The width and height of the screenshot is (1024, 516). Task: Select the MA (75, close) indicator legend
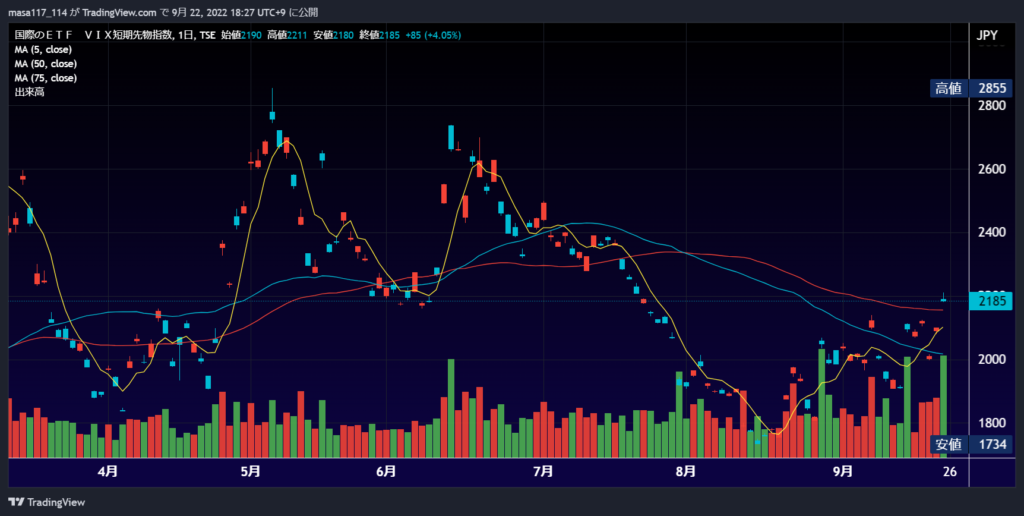[46, 78]
